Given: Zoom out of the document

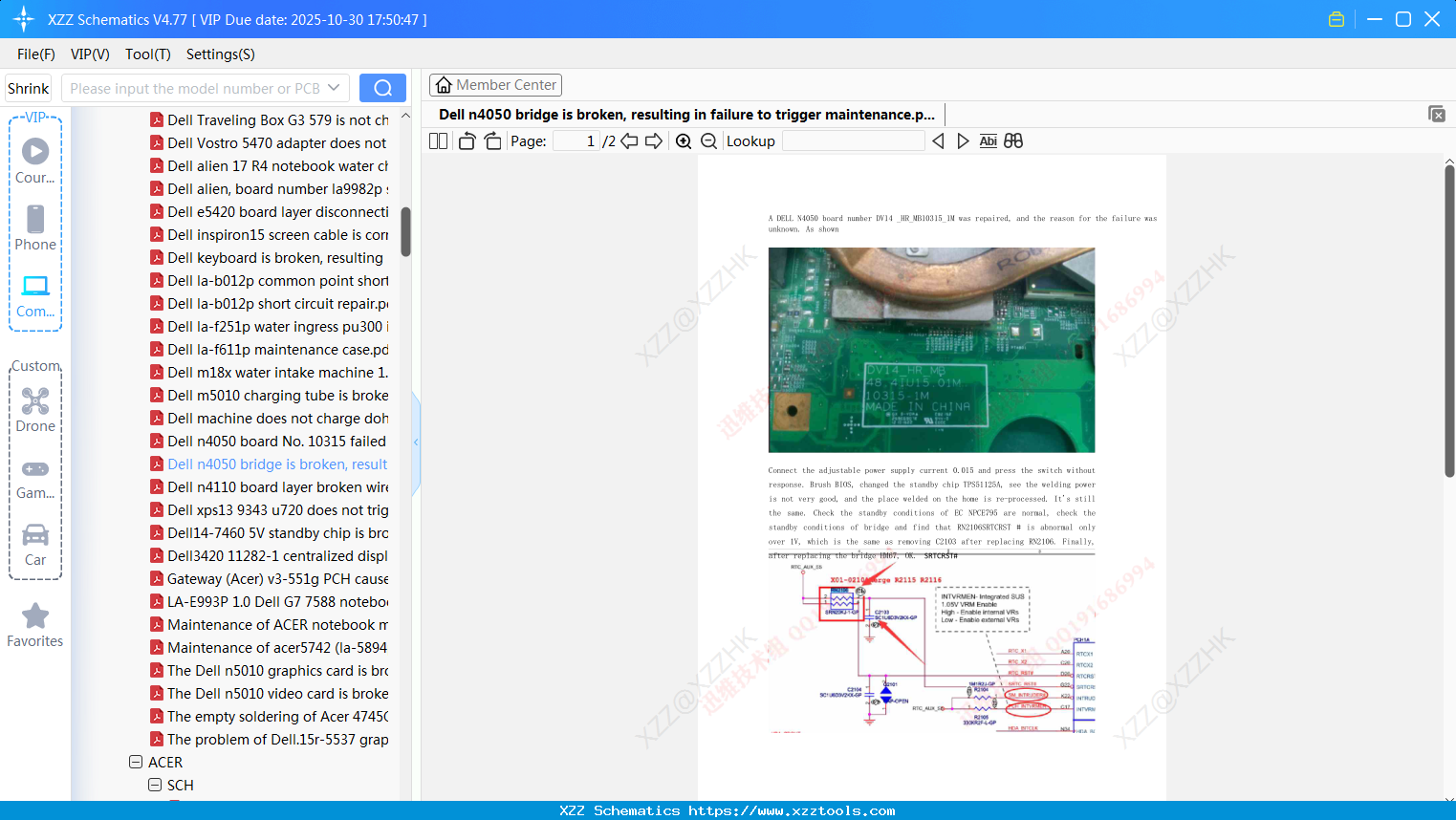Looking at the screenshot, I should pos(708,141).
